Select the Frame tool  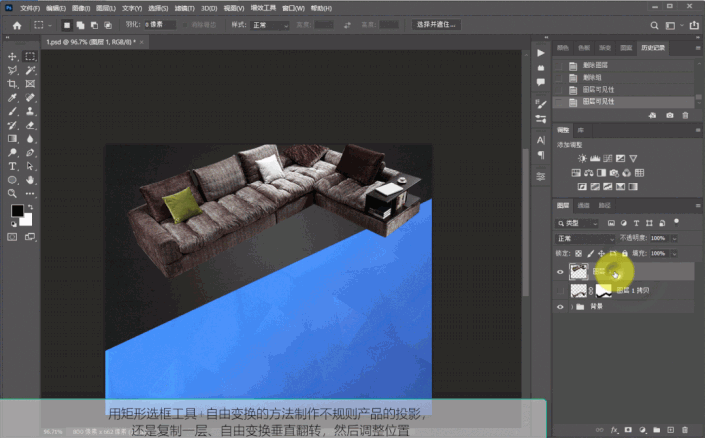coord(30,84)
